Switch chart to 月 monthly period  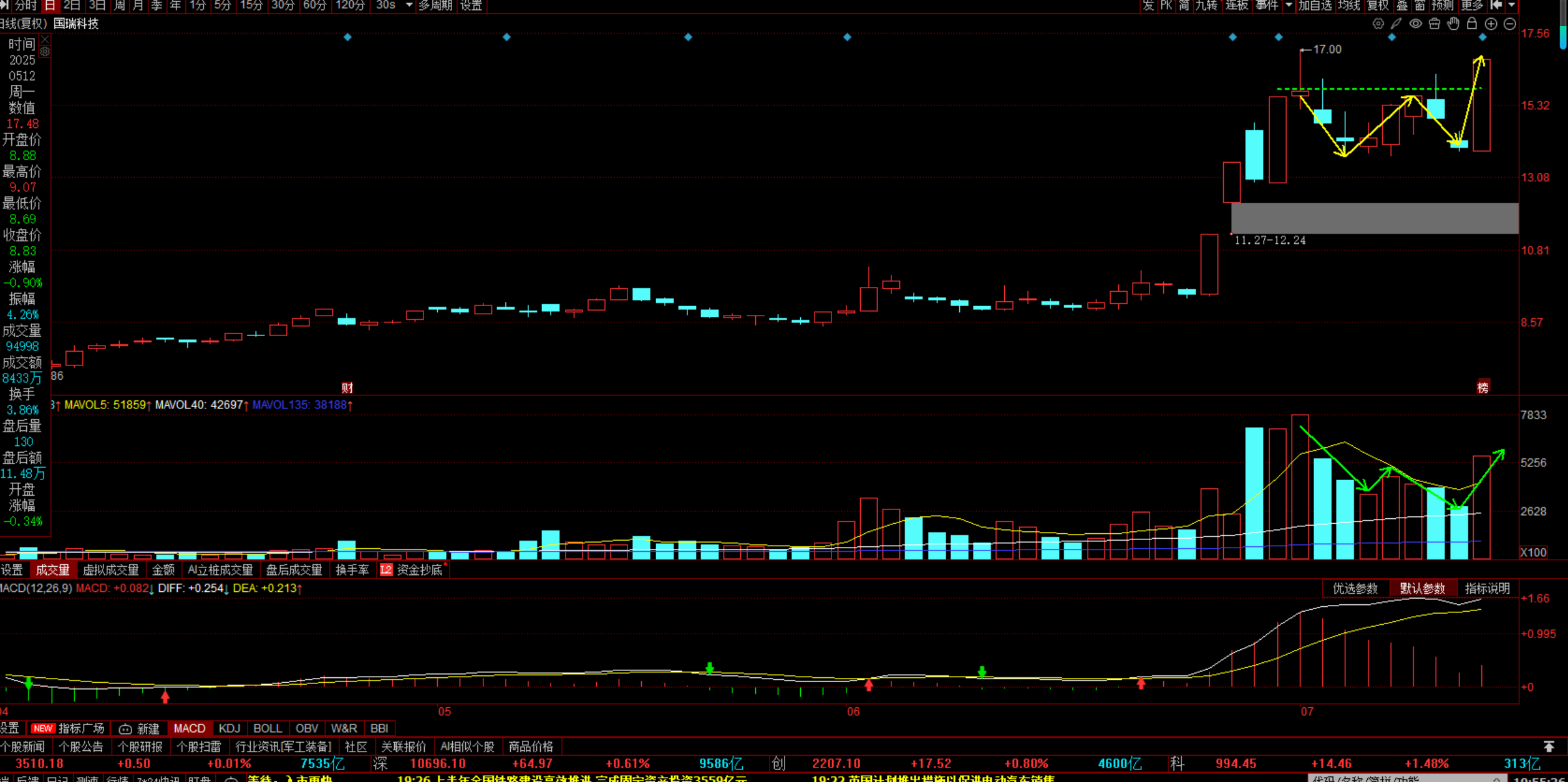138,5
